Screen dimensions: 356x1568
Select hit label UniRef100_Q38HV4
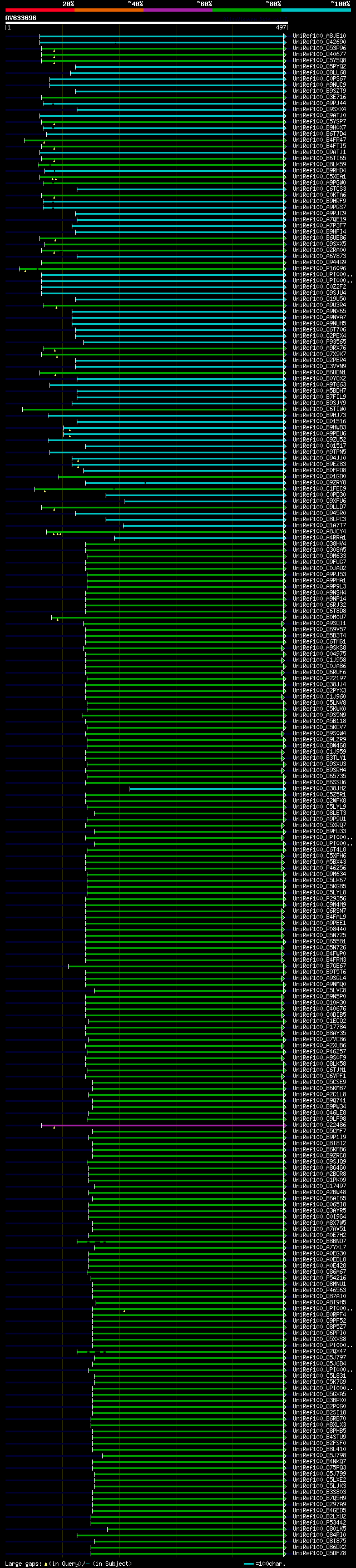[x=319, y=543]
